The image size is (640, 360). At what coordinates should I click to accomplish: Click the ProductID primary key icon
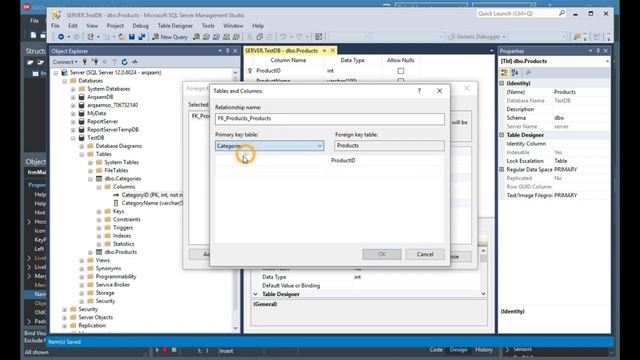pyautogui.click(x=250, y=71)
